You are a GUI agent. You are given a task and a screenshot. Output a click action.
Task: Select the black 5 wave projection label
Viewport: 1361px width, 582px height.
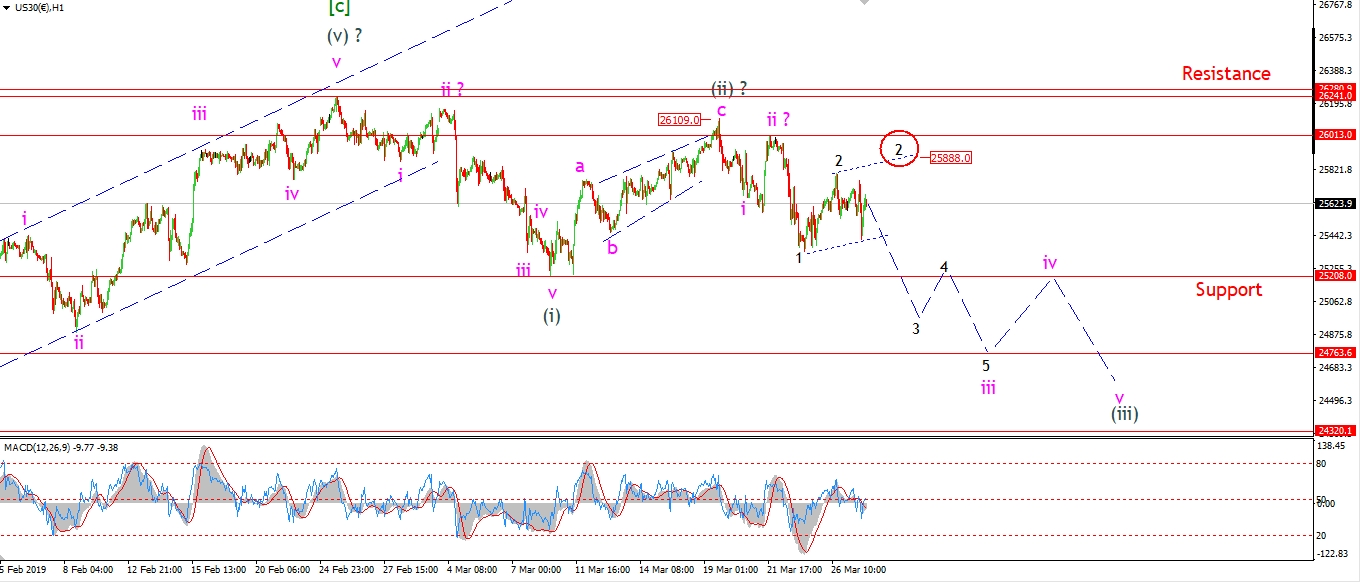tap(986, 365)
